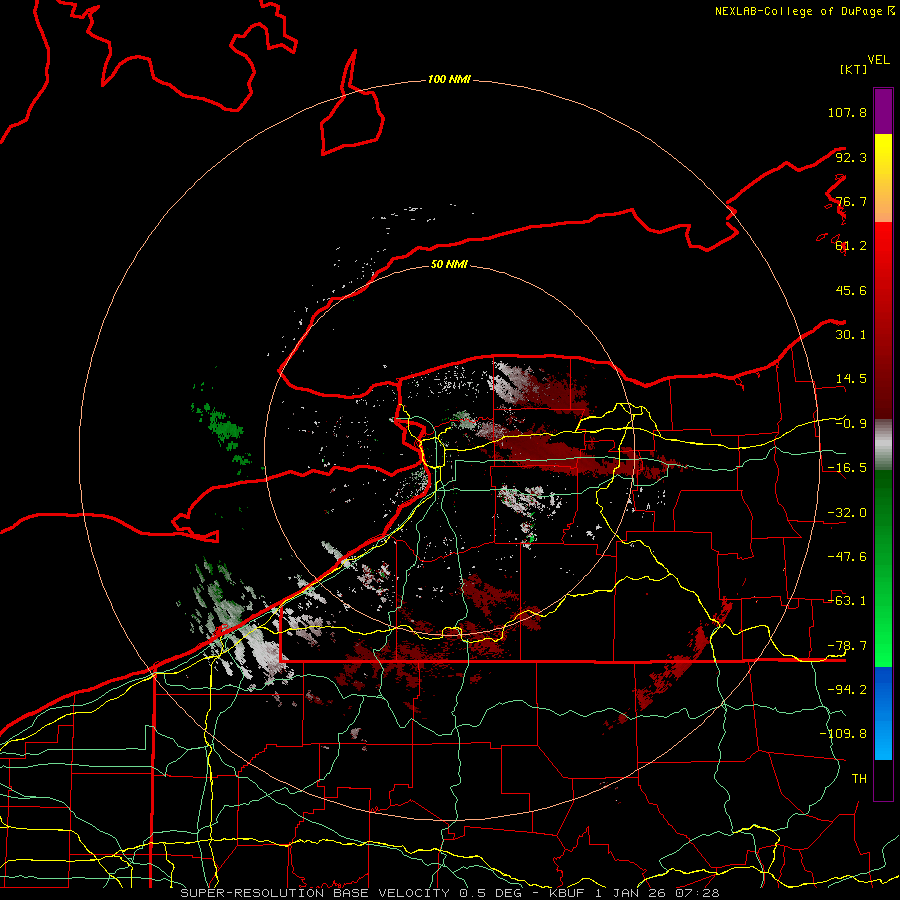
Task: Click the 76.7 legend value
Action: point(851,201)
